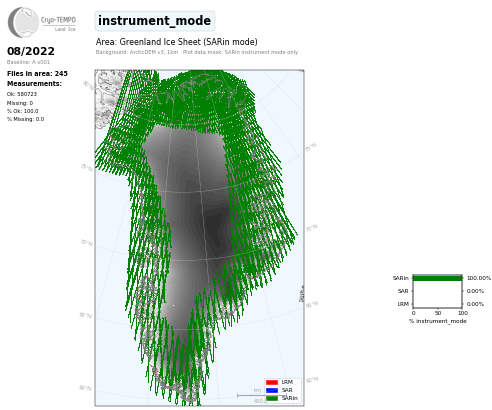Click the % instrument_mode axis label
The height and width of the screenshot is (410, 492).
(438, 321)
